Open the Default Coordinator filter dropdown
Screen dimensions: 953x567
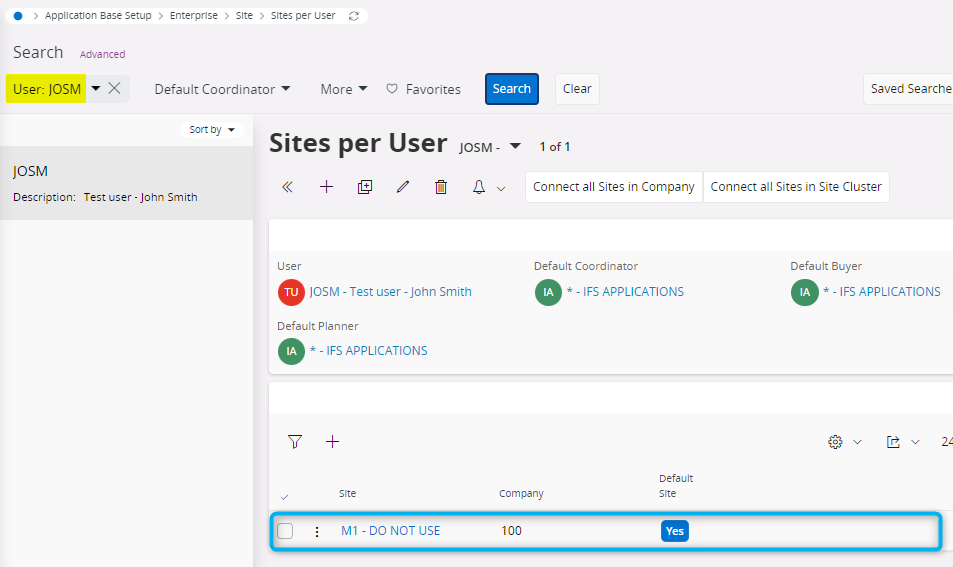(x=222, y=89)
